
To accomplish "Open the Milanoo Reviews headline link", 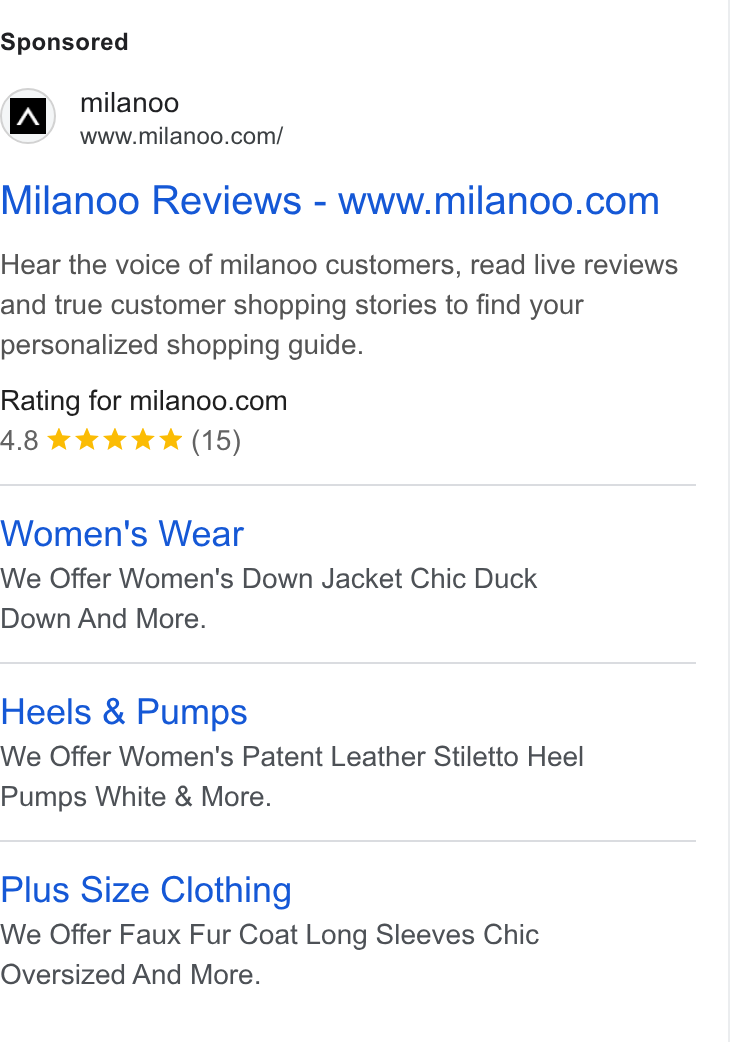I will [330, 200].
